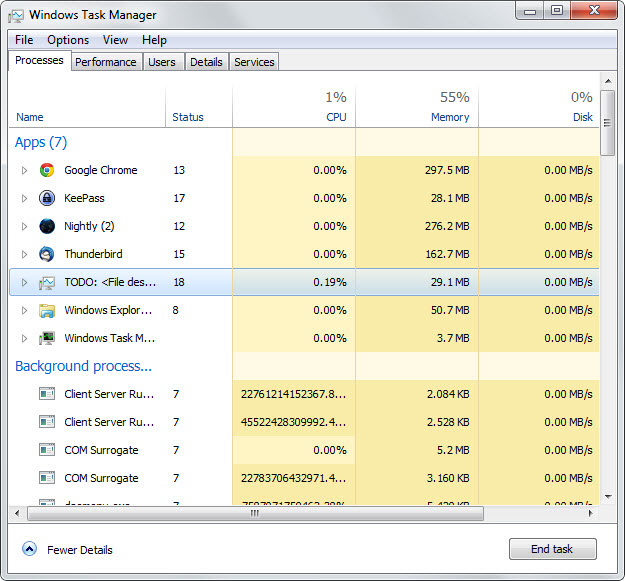The width and height of the screenshot is (625, 581).
Task: Click the Windows Explorer folder icon
Action: pos(47,310)
